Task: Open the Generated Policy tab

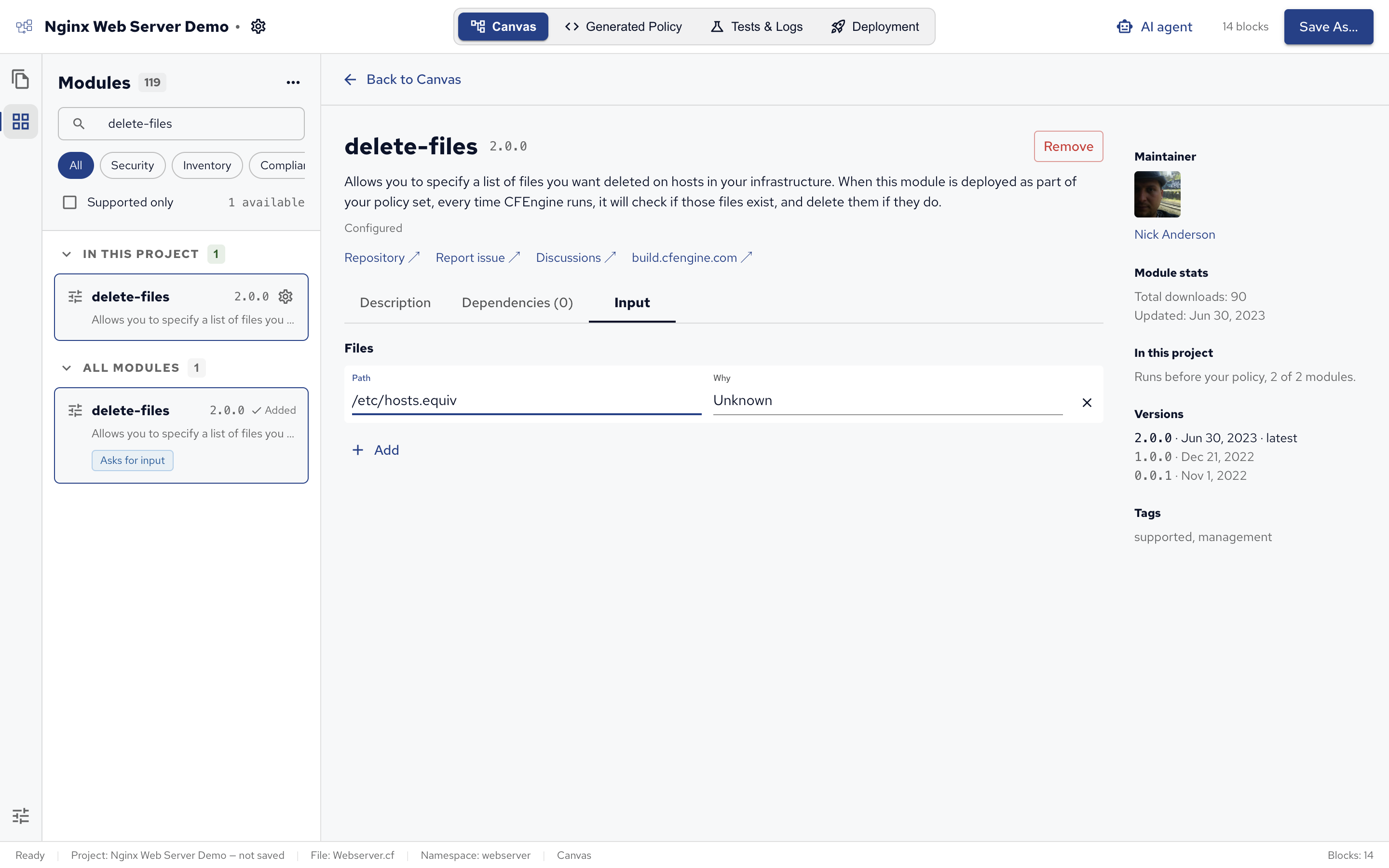Action: [x=623, y=27]
